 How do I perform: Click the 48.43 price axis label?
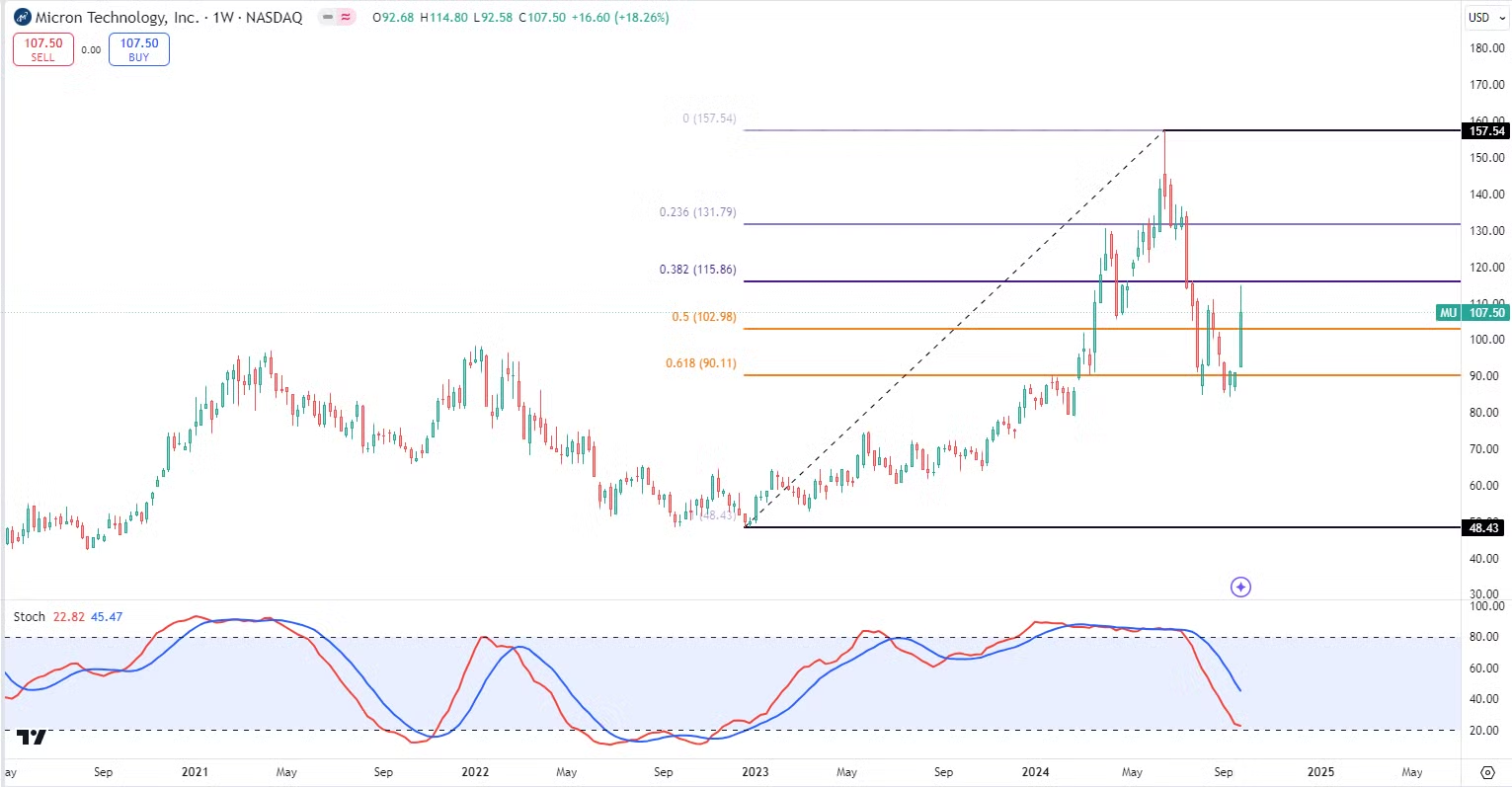click(x=1484, y=528)
